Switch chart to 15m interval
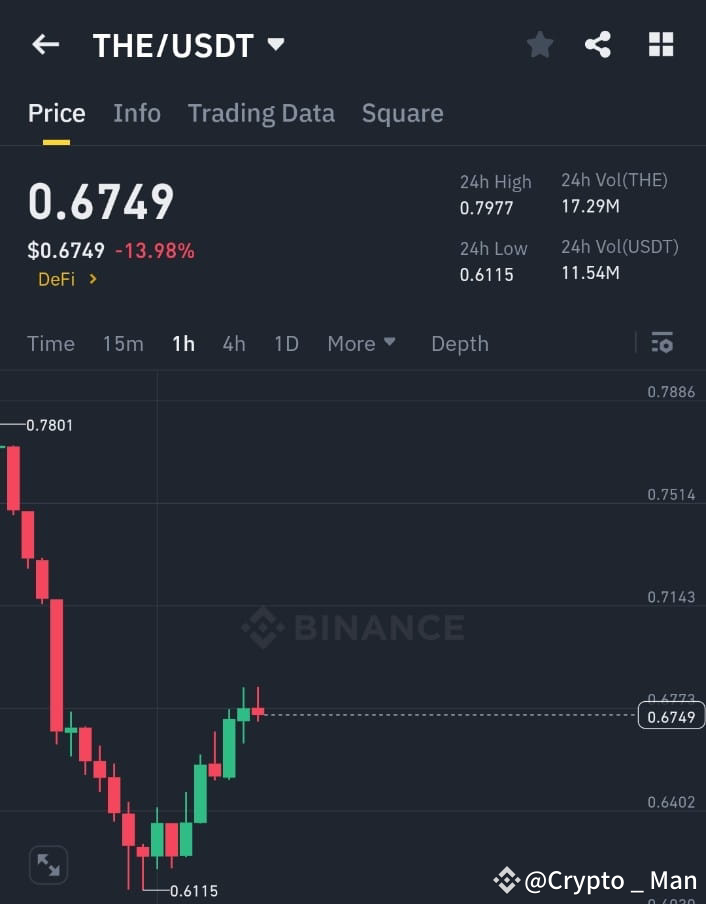This screenshot has width=706, height=904. click(x=123, y=343)
